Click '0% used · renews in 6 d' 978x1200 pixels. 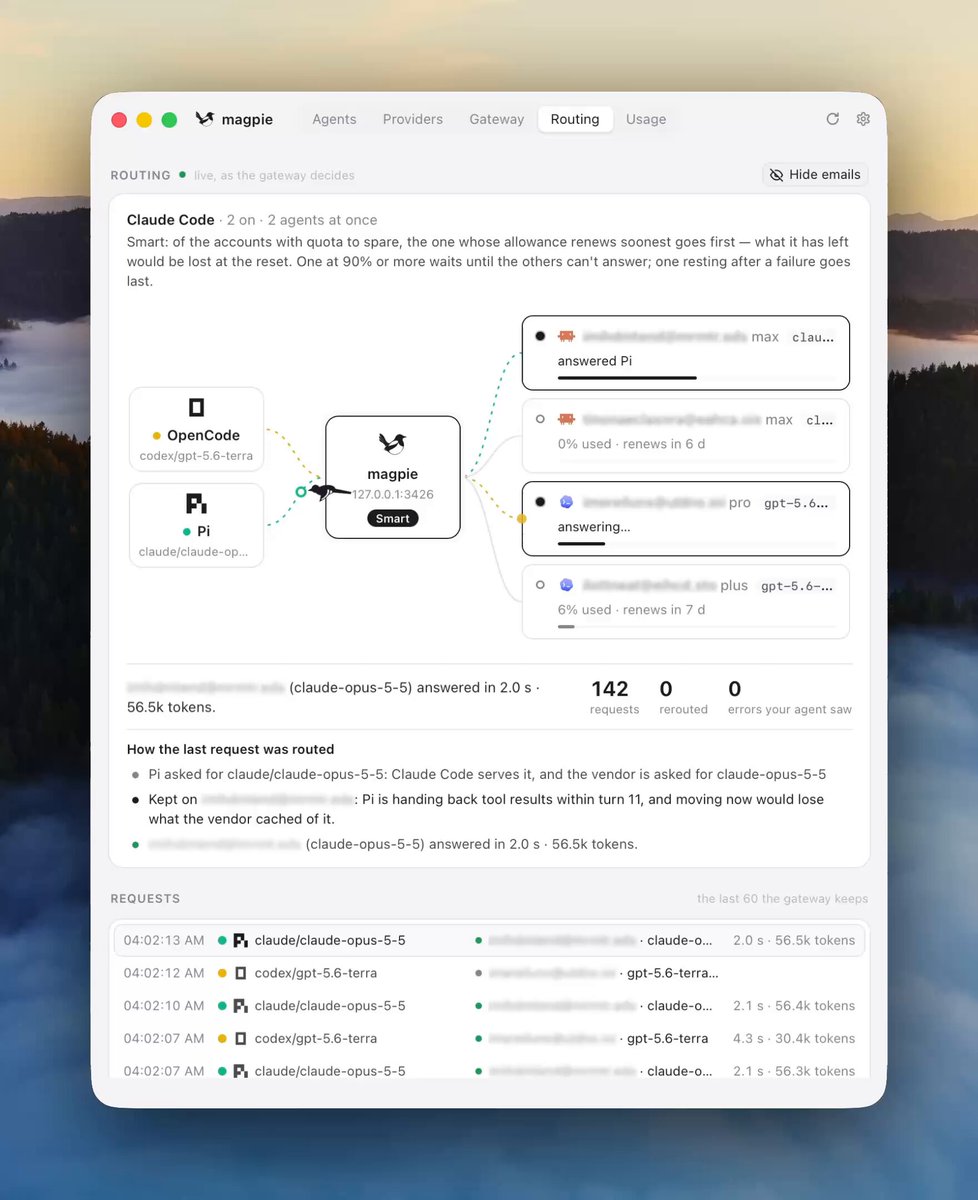(x=631, y=444)
